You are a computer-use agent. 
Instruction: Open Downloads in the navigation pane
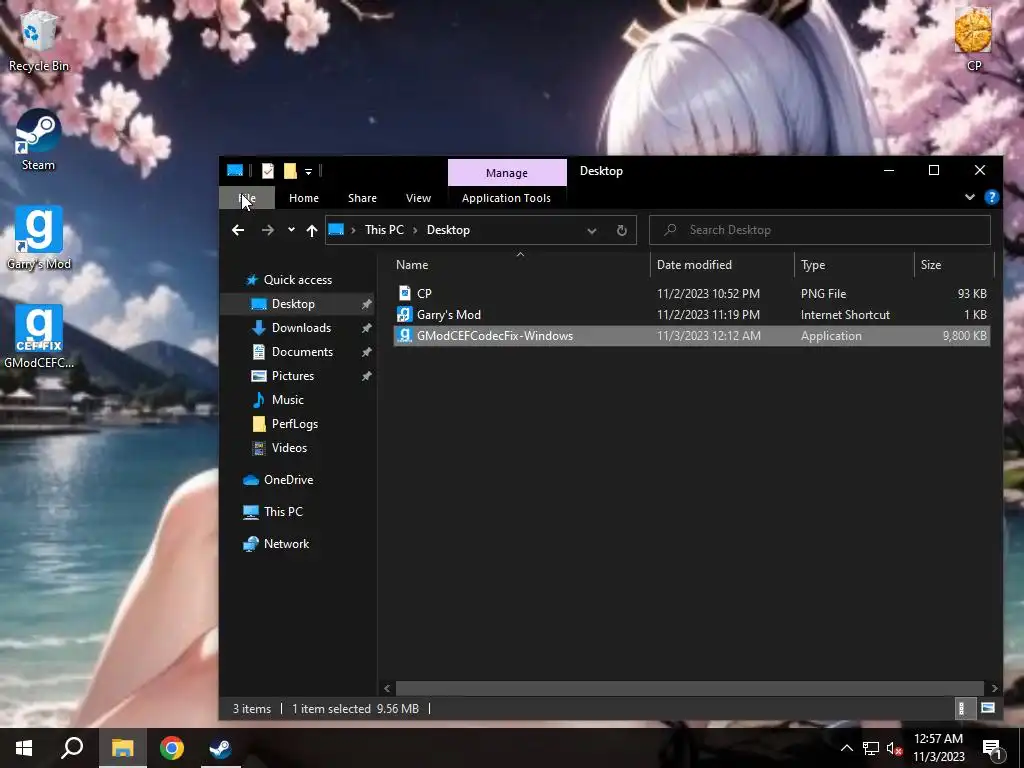click(x=300, y=328)
